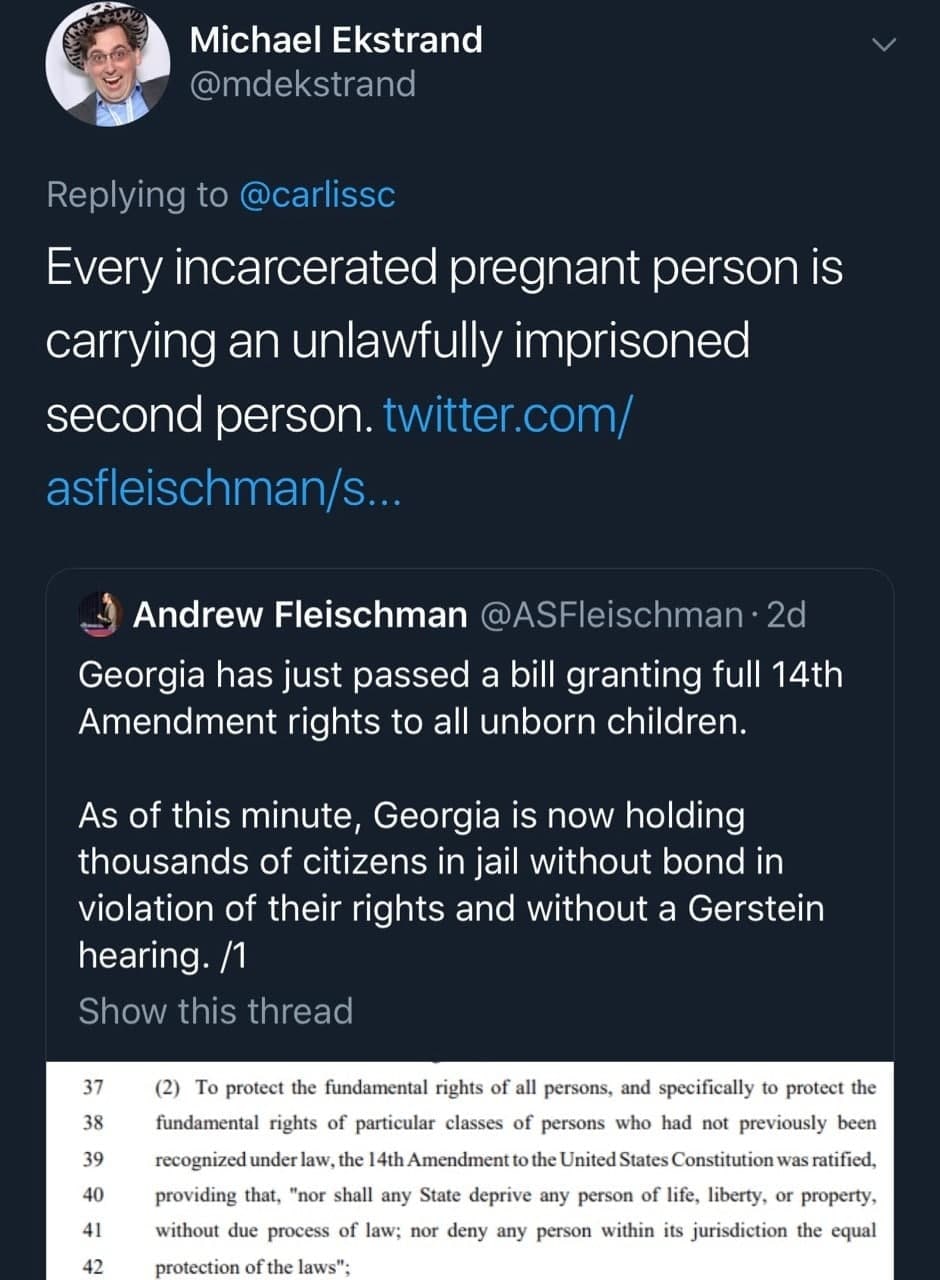
Task: Click line number 37 in bill image
Action: click(x=91, y=1087)
